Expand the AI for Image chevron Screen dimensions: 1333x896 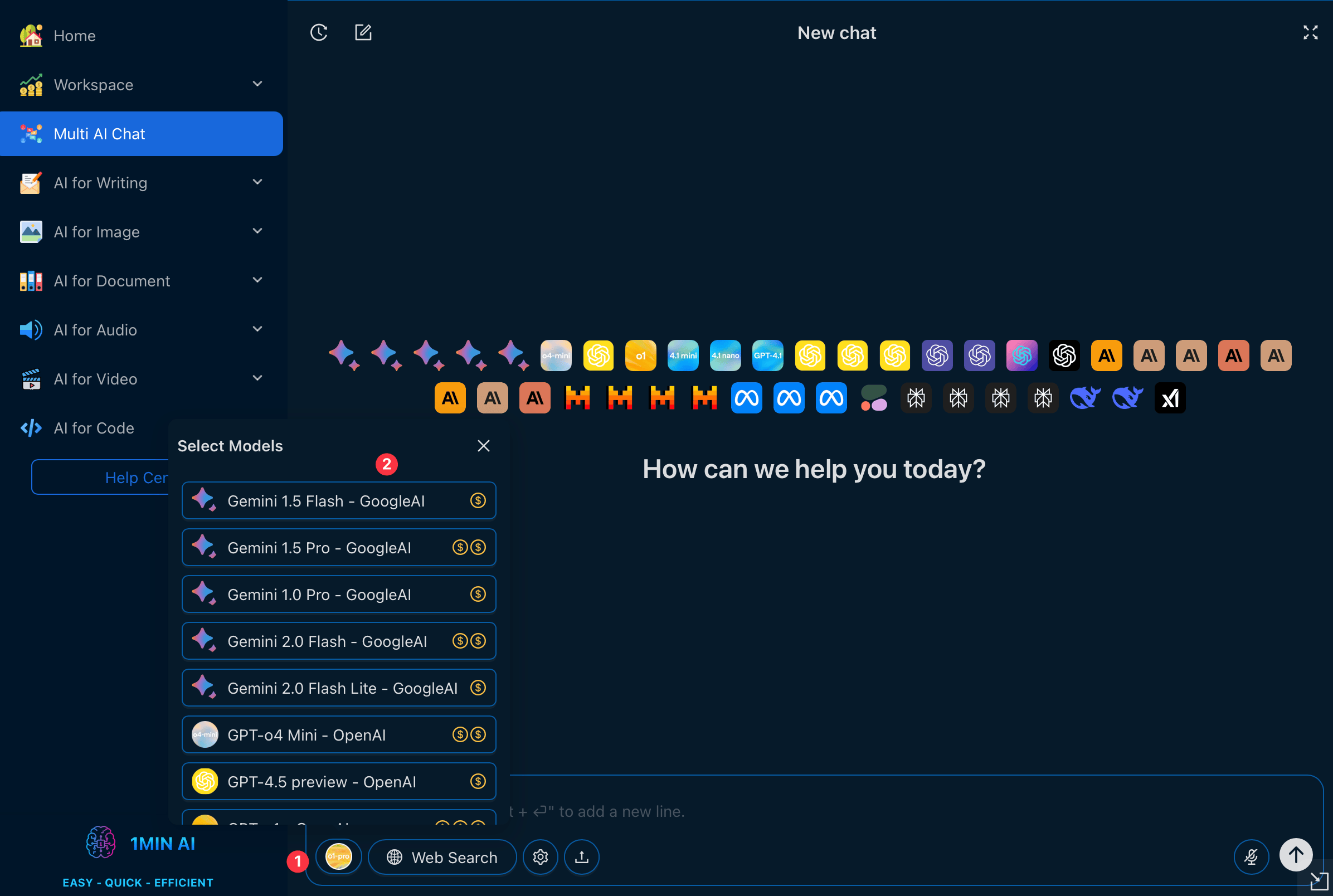click(257, 231)
